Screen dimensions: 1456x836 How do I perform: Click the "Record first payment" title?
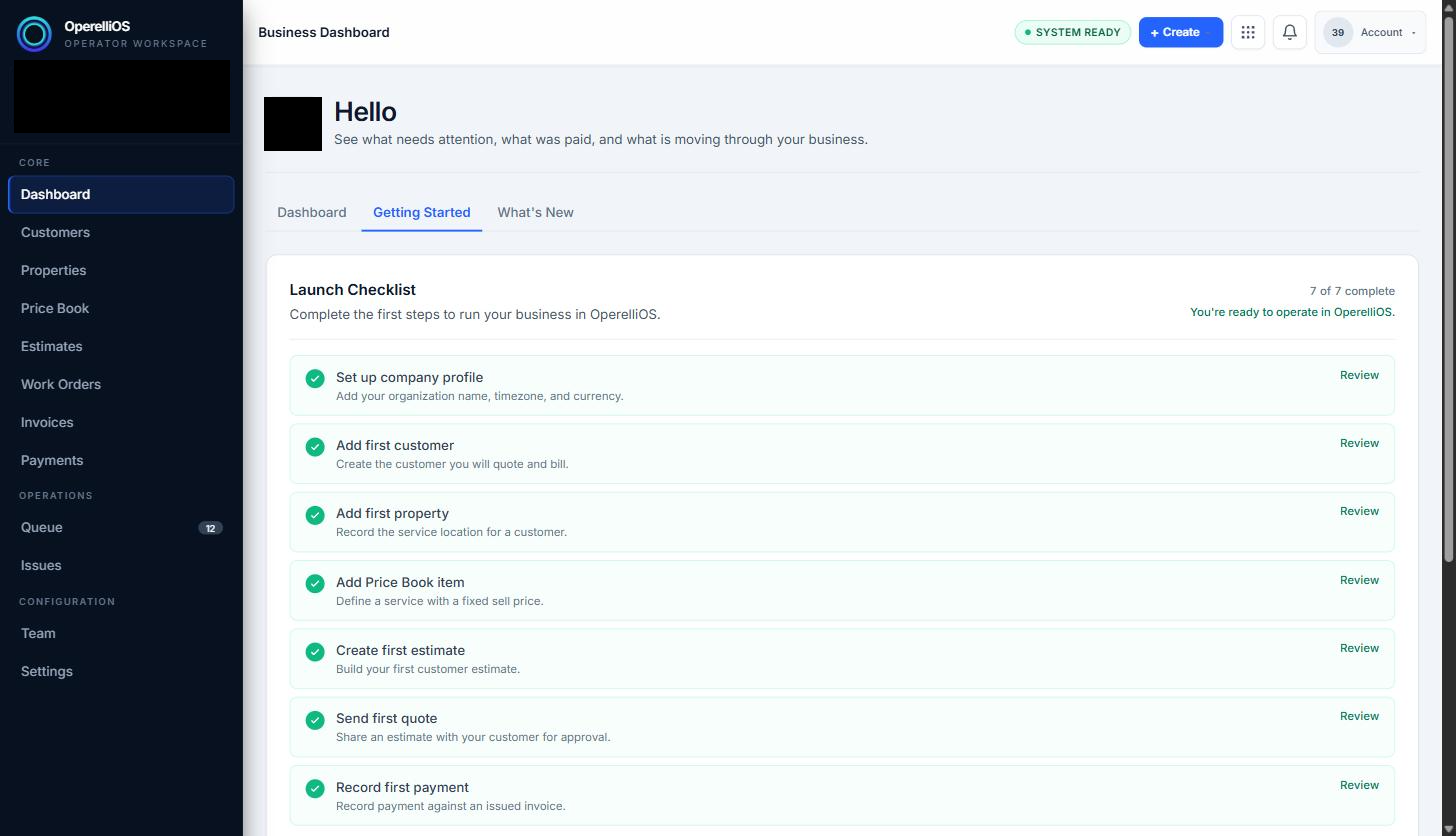click(x=402, y=787)
